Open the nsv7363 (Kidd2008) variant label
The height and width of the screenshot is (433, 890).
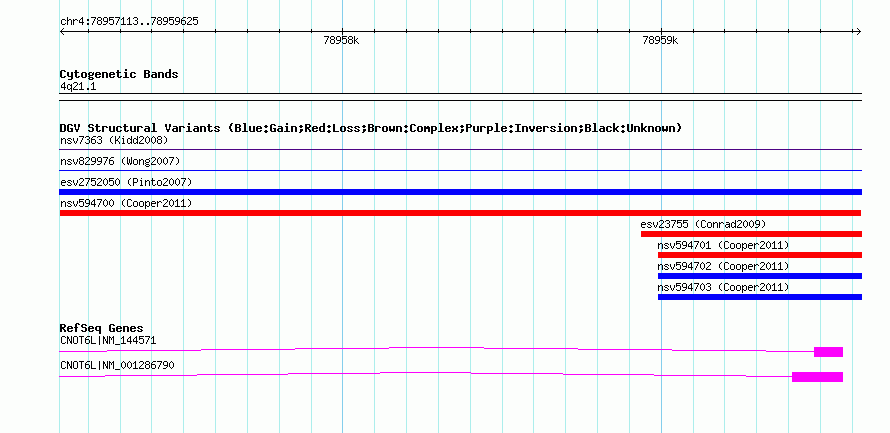click(x=114, y=140)
